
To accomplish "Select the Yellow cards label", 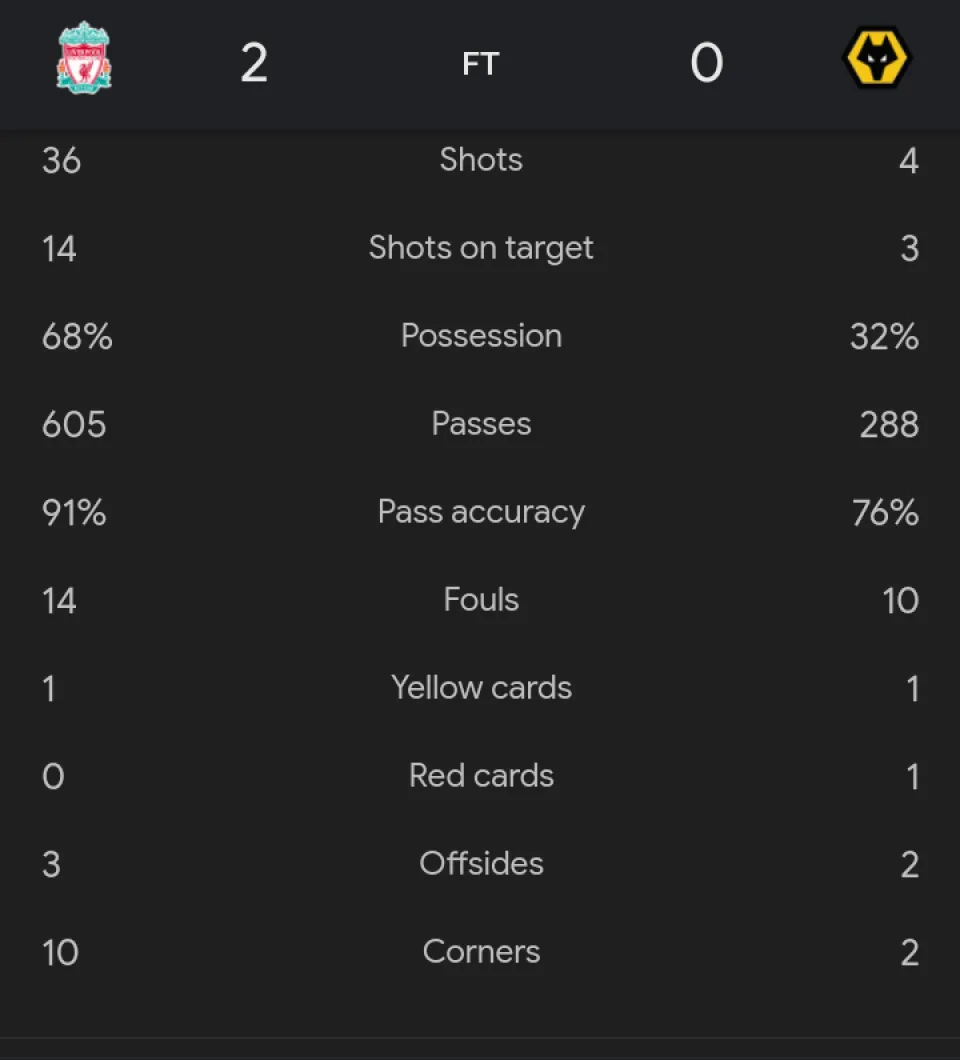I will [x=481, y=688].
